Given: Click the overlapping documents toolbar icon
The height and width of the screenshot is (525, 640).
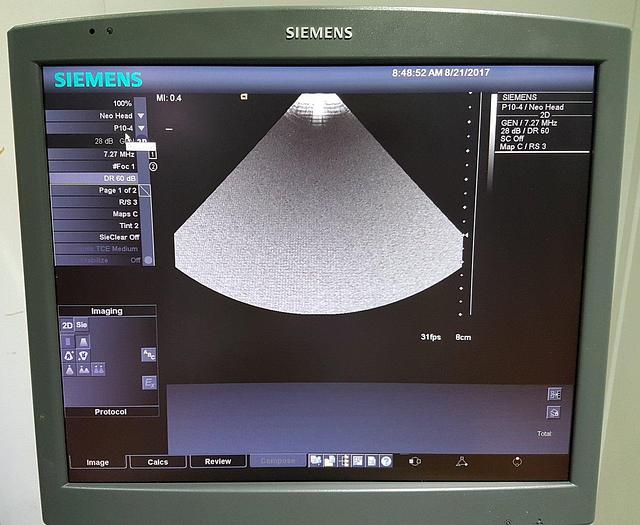Looking at the screenshot, I should [329, 461].
